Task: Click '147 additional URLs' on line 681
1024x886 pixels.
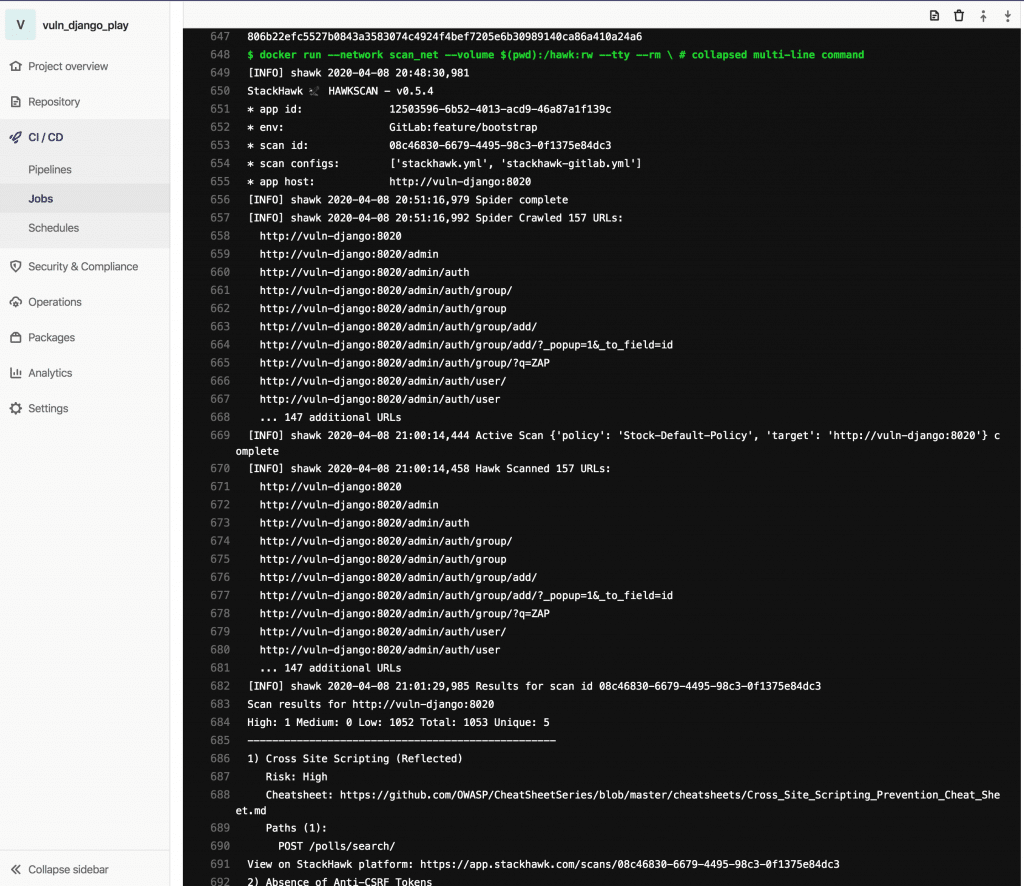Action: coord(330,668)
